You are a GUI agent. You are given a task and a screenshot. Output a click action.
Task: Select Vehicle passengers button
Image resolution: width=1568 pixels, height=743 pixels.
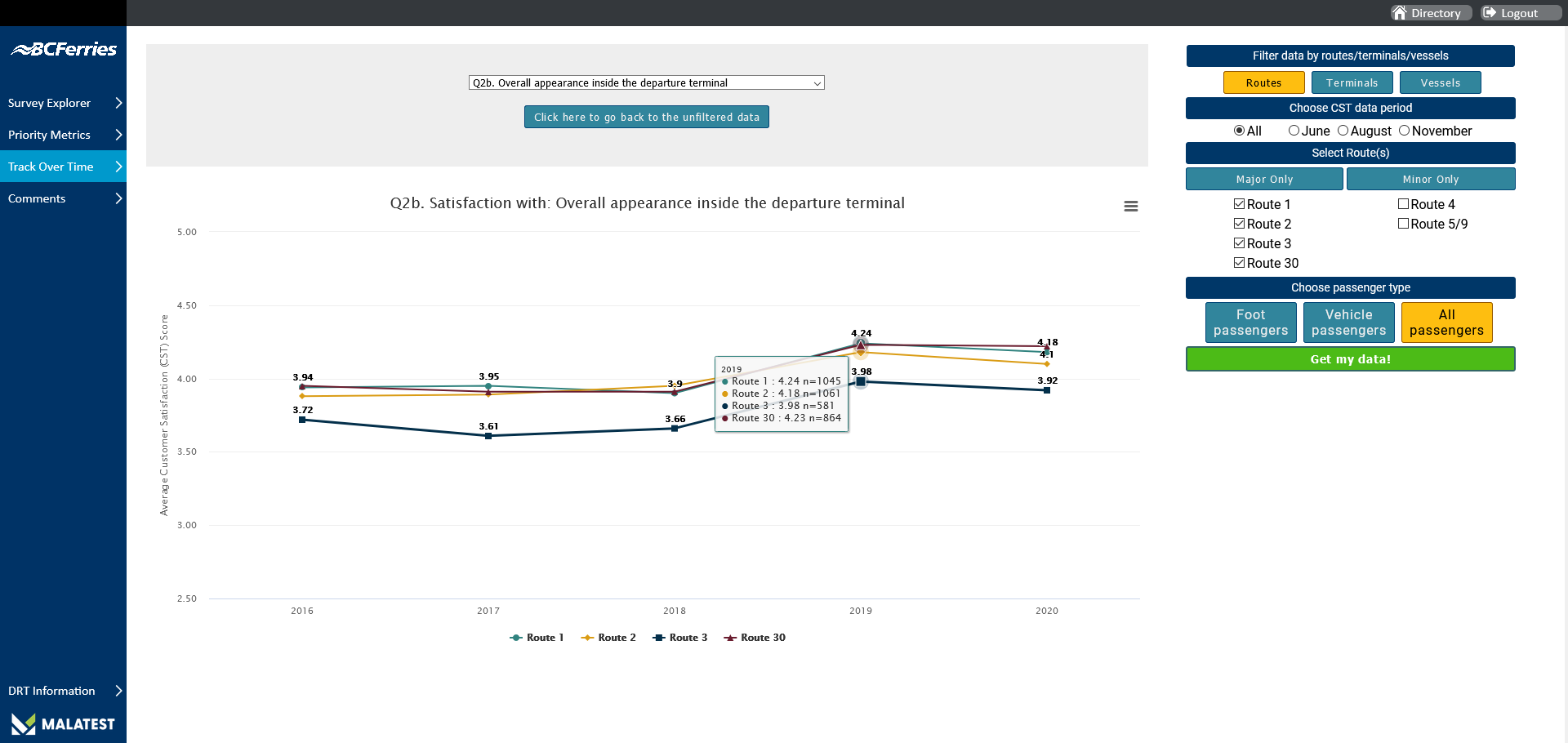point(1348,323)
